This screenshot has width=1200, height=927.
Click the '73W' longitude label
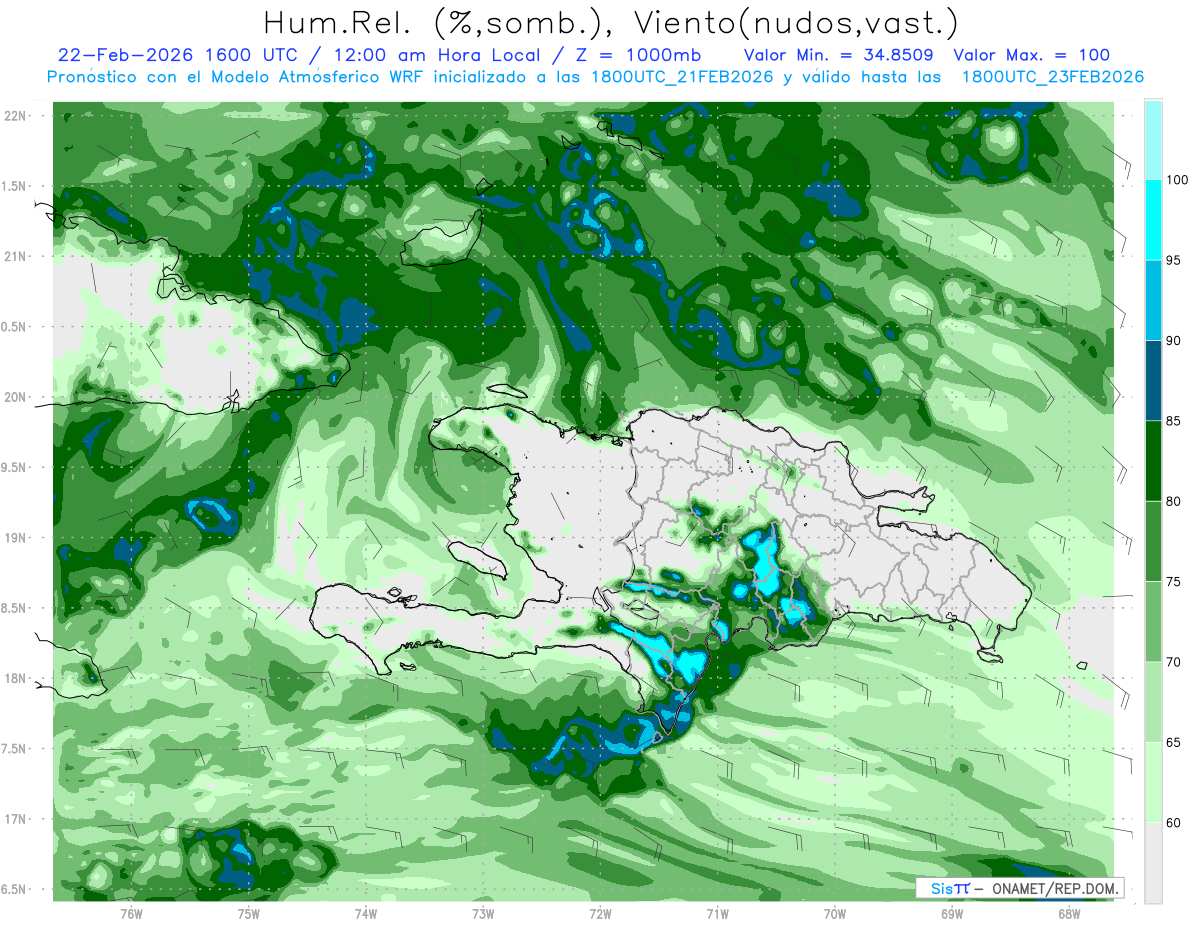click(483, 914)
